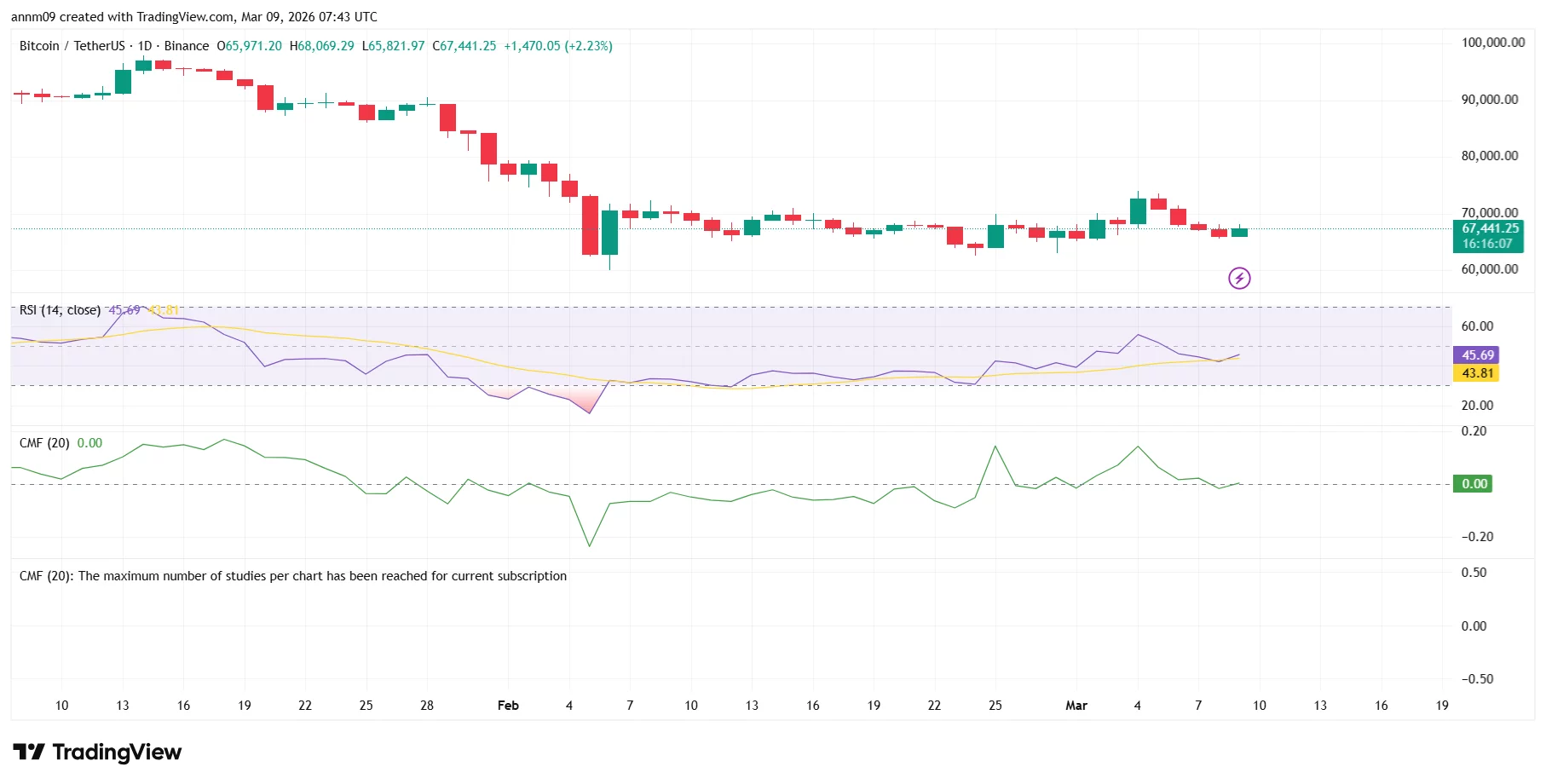Click the Mar label on the time axis
Viewport: 1546px width, 784px height.
(1076, 706)
